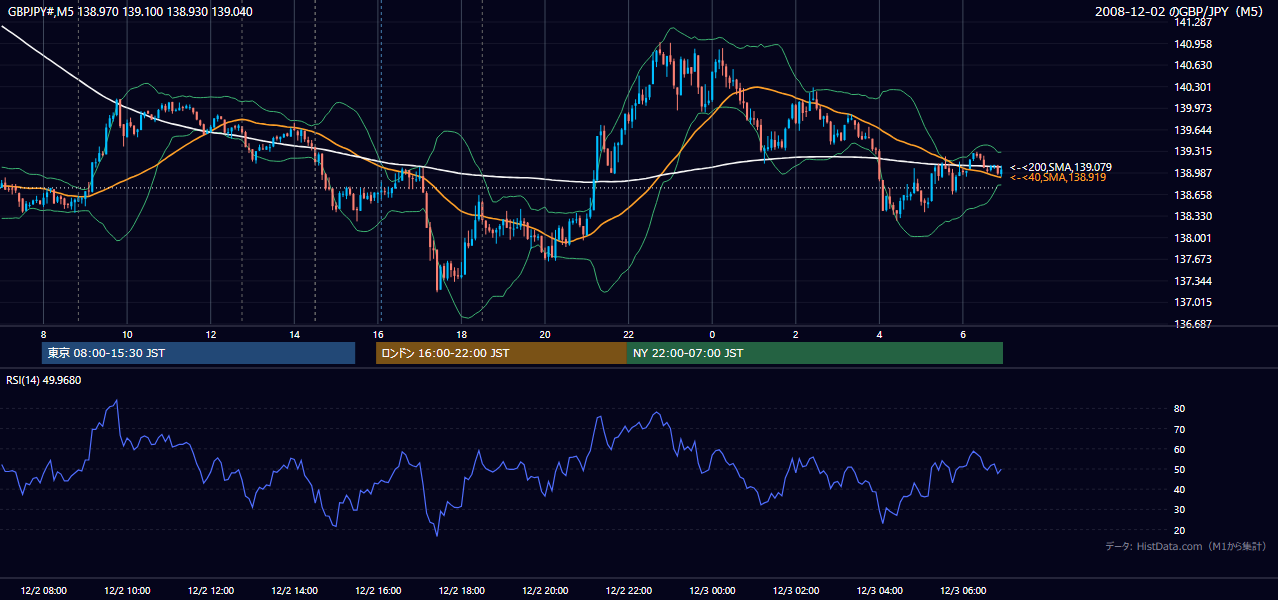Screen dimensions: 1278x600
Task: Click the RSI scale value 30
Action: (1179, 510)
